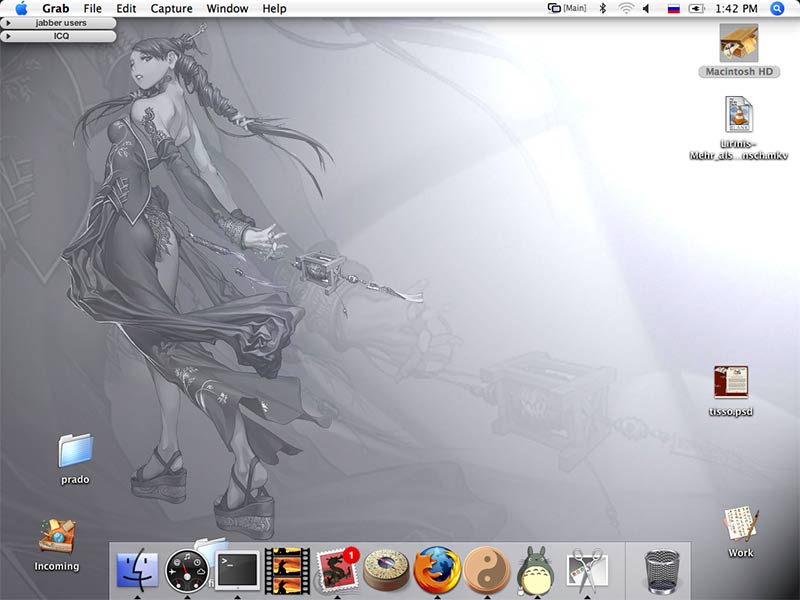Select the Incoming folder icon
This screenshot has height=600, width=800.
(57, 536)
